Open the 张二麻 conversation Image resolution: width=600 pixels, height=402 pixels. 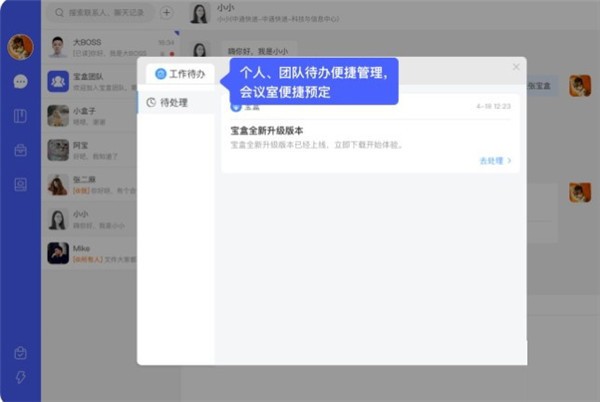coord(90,185)
